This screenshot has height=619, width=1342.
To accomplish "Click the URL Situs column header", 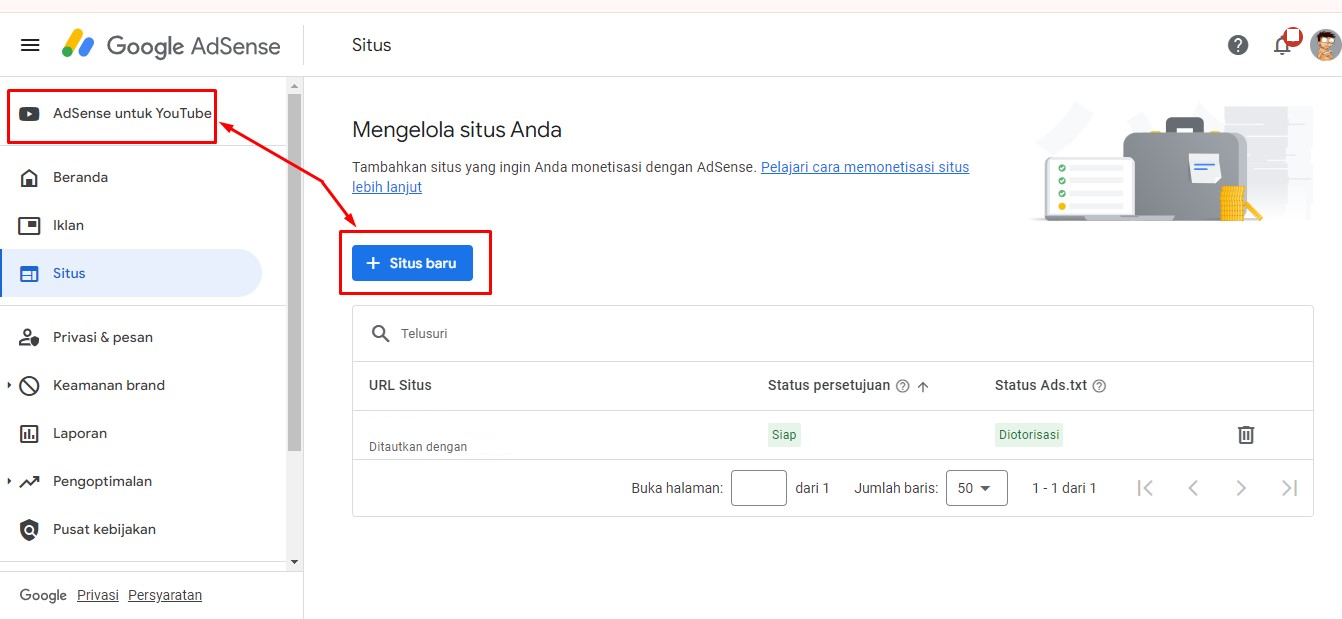I will pyautogui.click(x=400, y=386).
